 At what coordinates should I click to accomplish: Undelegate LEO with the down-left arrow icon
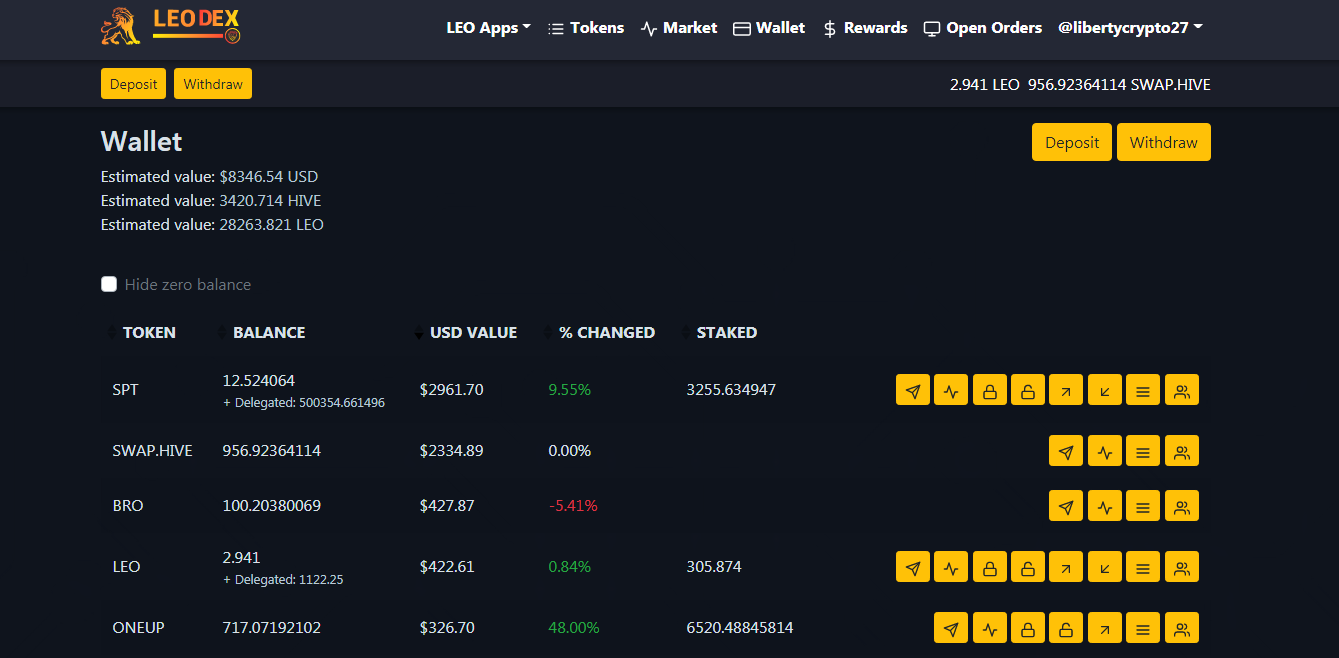pyautogui.click(x=1105, y=567)
